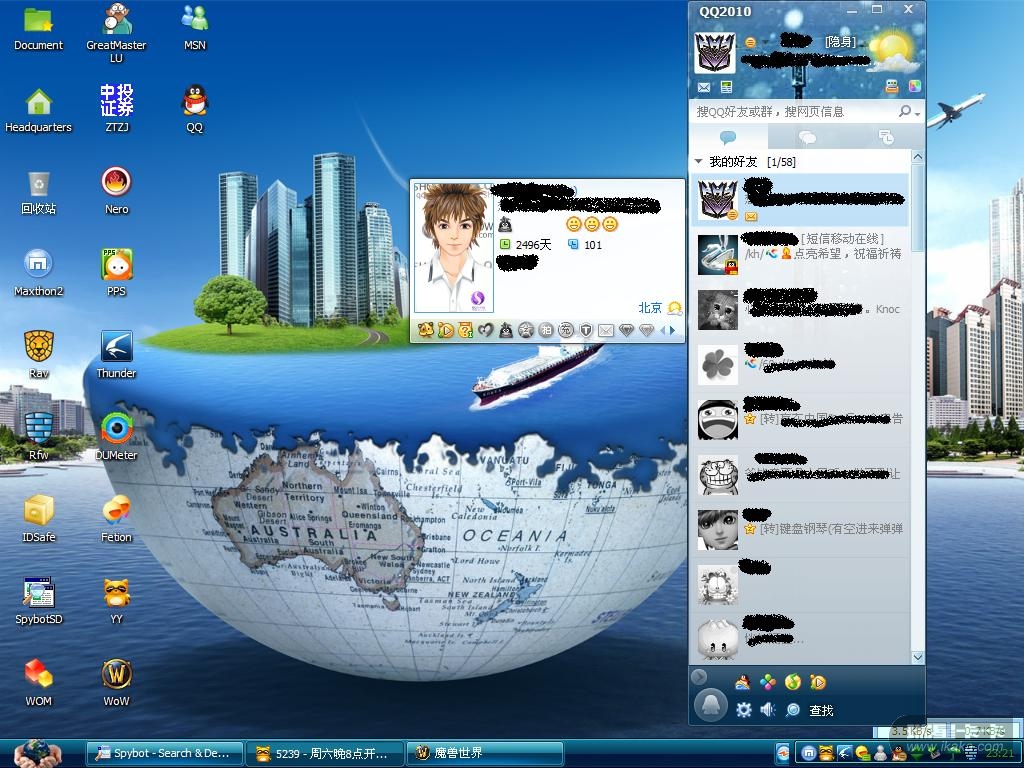1024x768 pixels.
Task: Open the colorful skin changer icon in QQ header
Action: [914, 86]
